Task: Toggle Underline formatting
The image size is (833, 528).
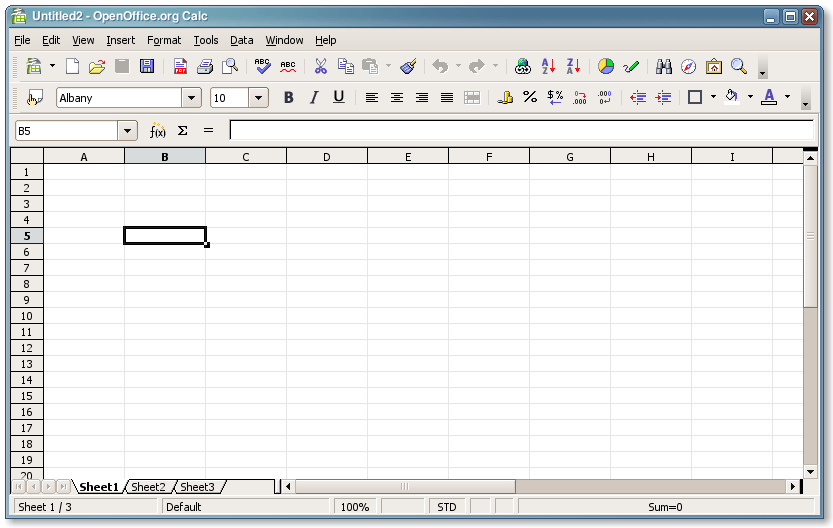Action: coord(338,97)
